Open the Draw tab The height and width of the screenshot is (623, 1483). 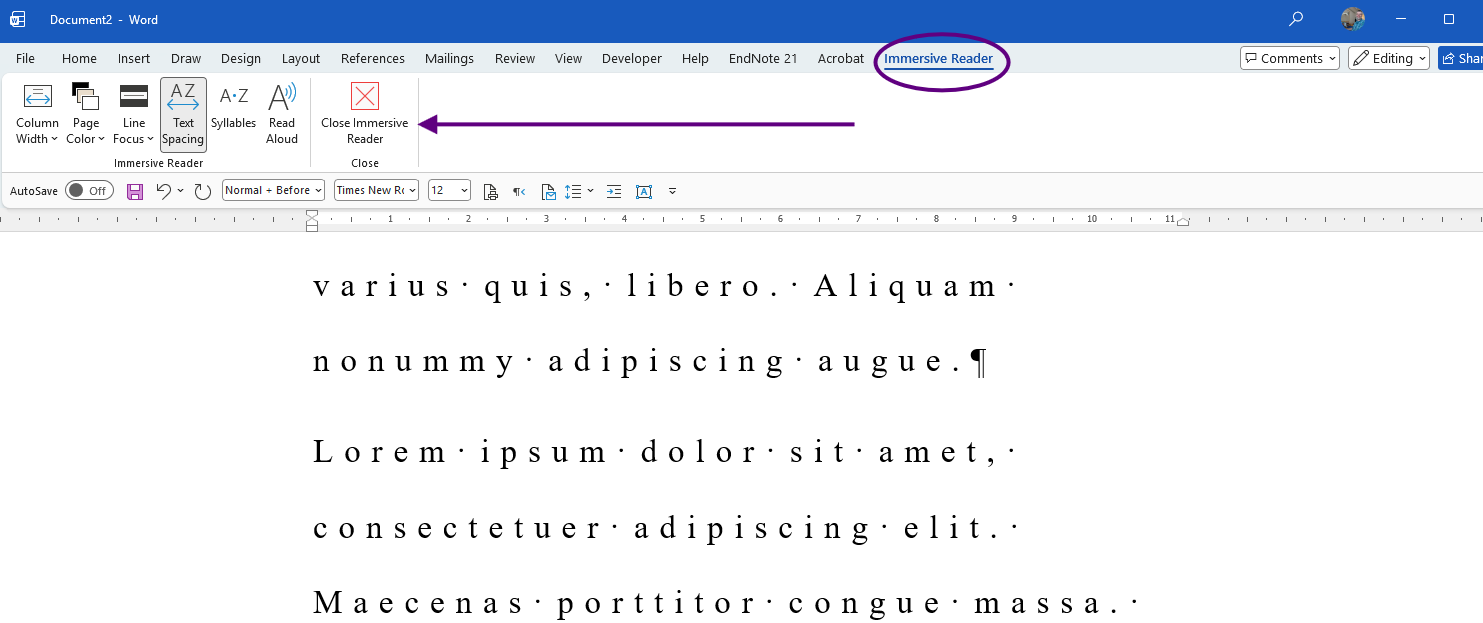coord(186,58)
